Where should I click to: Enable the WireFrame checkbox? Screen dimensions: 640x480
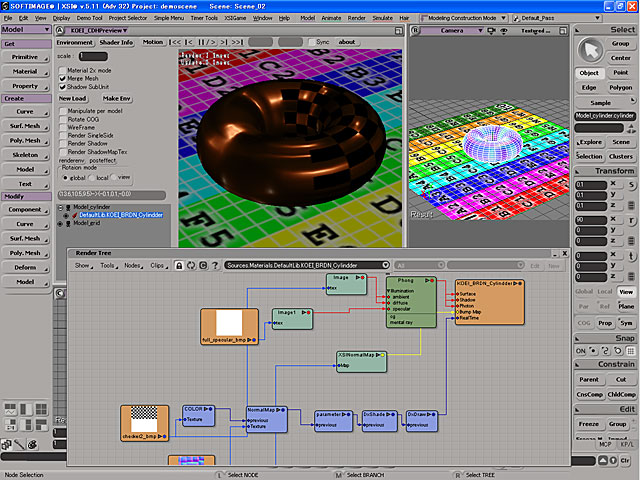coord(63,126)
